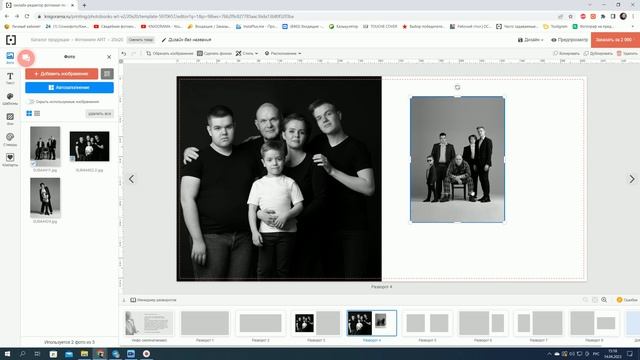640x360 pixels.
Task: Toggle hide used images switch
Action: tap(30, 102)
